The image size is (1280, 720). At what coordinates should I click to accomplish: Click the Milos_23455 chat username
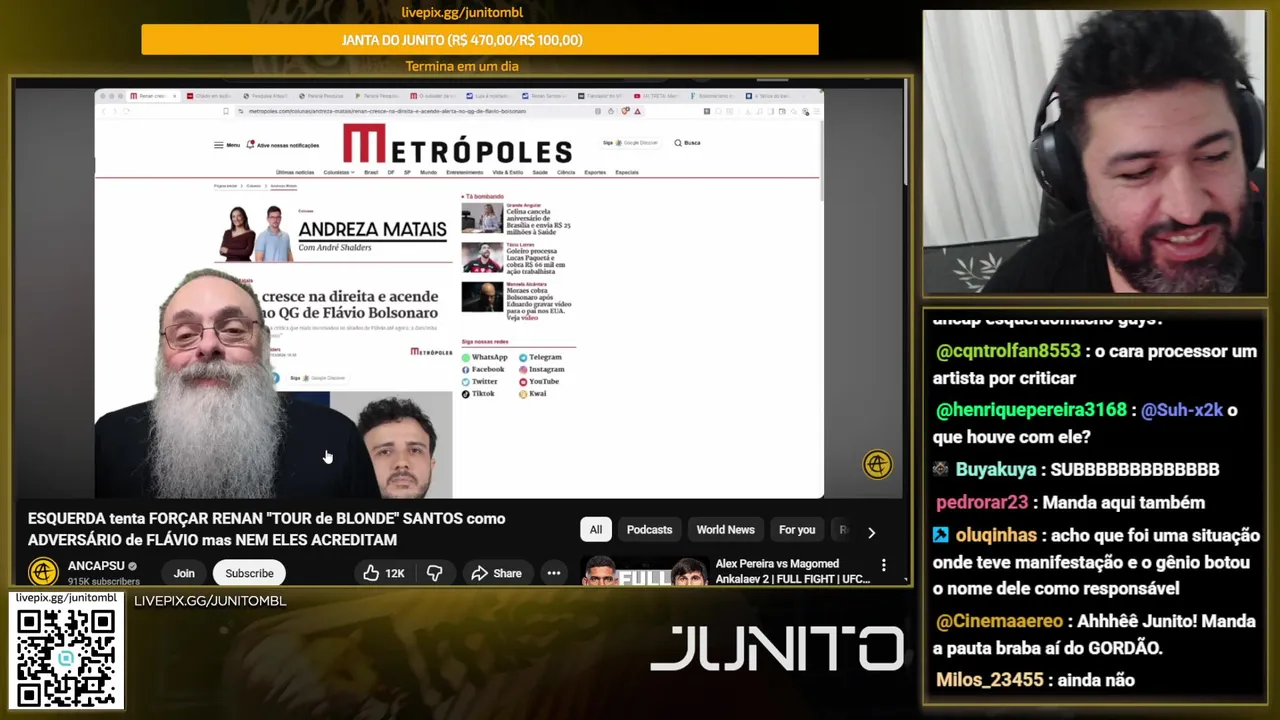(x=989, y=680)
